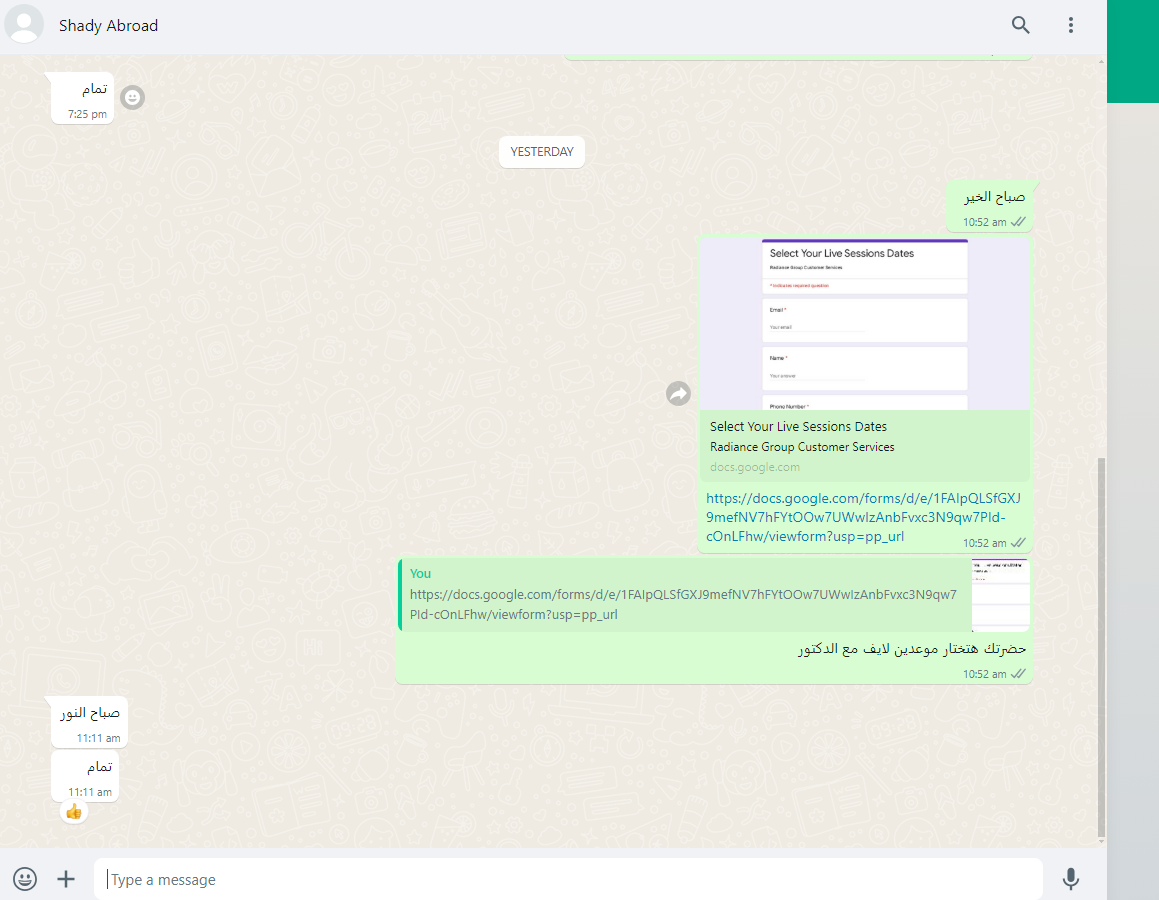Jump to the quoted You message
1159x900 pixels.
point(684,595)
